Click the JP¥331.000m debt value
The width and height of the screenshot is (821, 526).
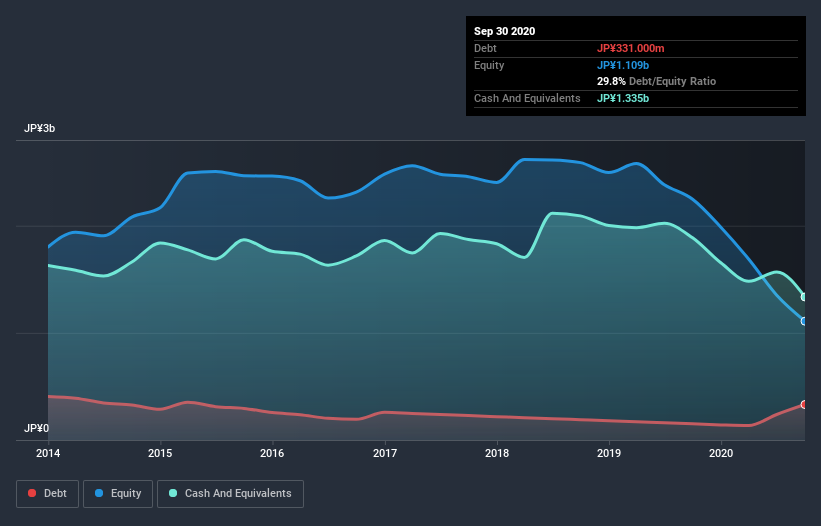[630, 49]
